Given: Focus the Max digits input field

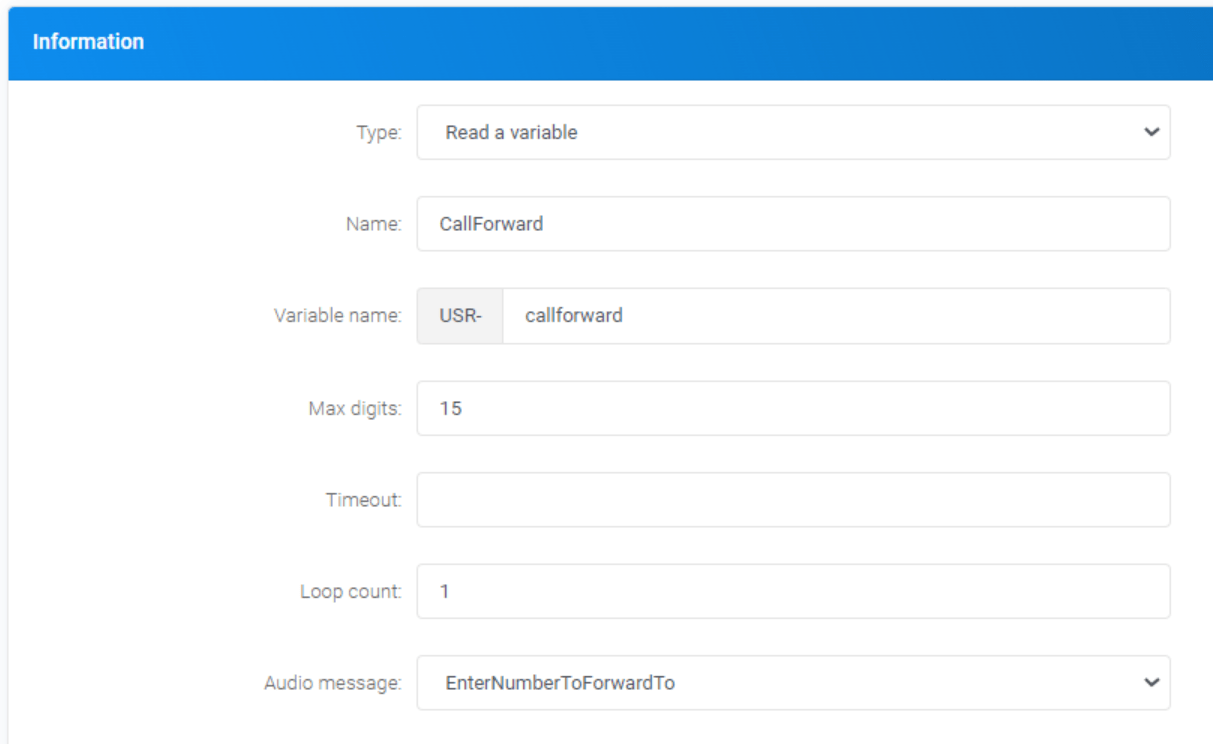Looking at the screenshot, I should click(x=792, y=408).
